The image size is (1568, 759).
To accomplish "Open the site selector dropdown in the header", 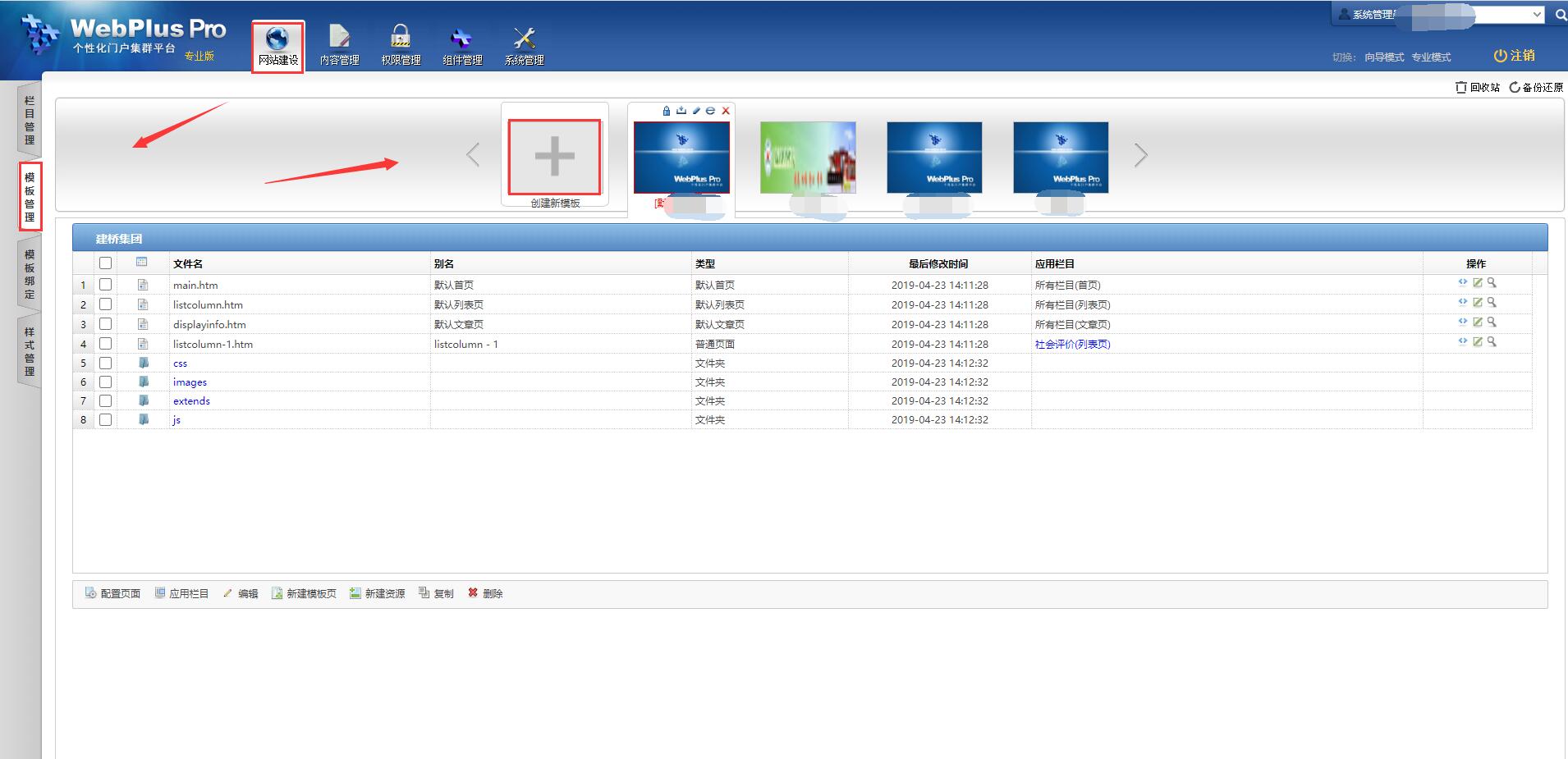I will coord(1537,15).
